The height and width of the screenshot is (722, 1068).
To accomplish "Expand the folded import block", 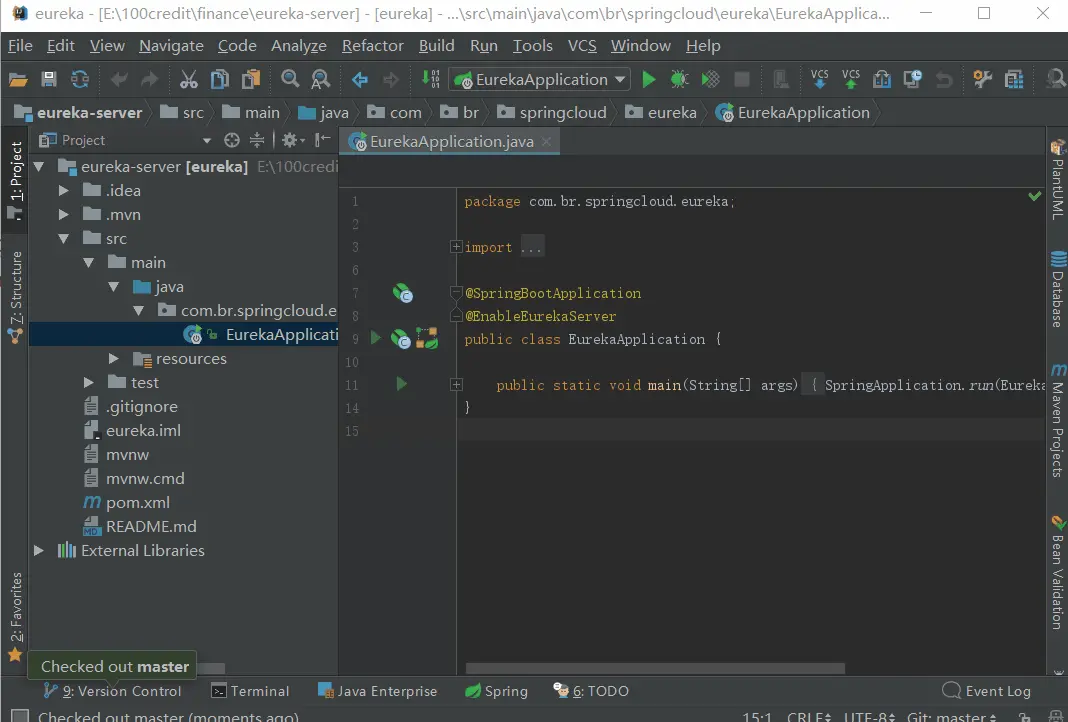I will pos(456,247).
